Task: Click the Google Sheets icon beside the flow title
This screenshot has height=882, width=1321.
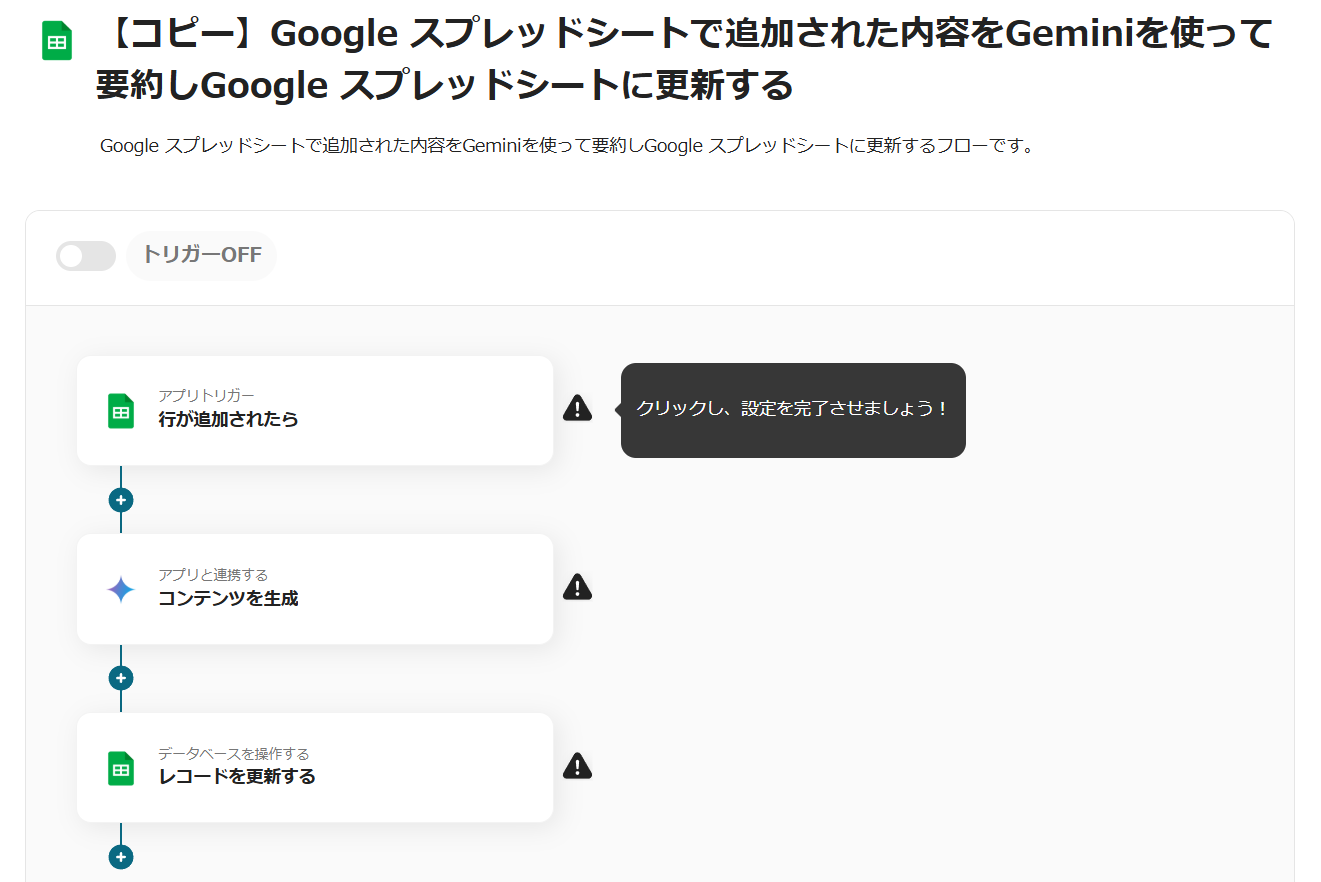Action: (57, 42)
